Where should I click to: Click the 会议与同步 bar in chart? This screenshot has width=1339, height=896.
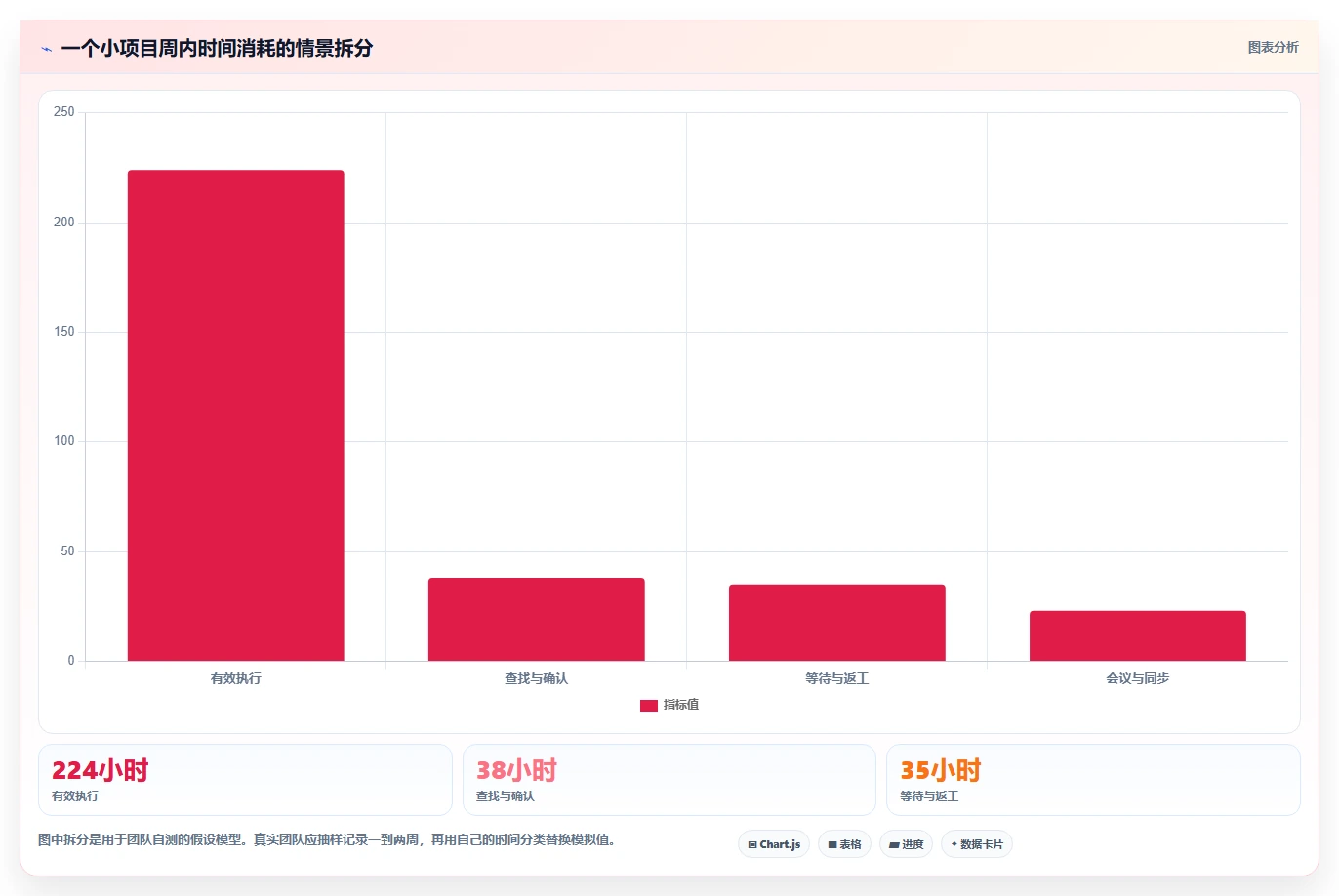click(x=1138, y=636)
